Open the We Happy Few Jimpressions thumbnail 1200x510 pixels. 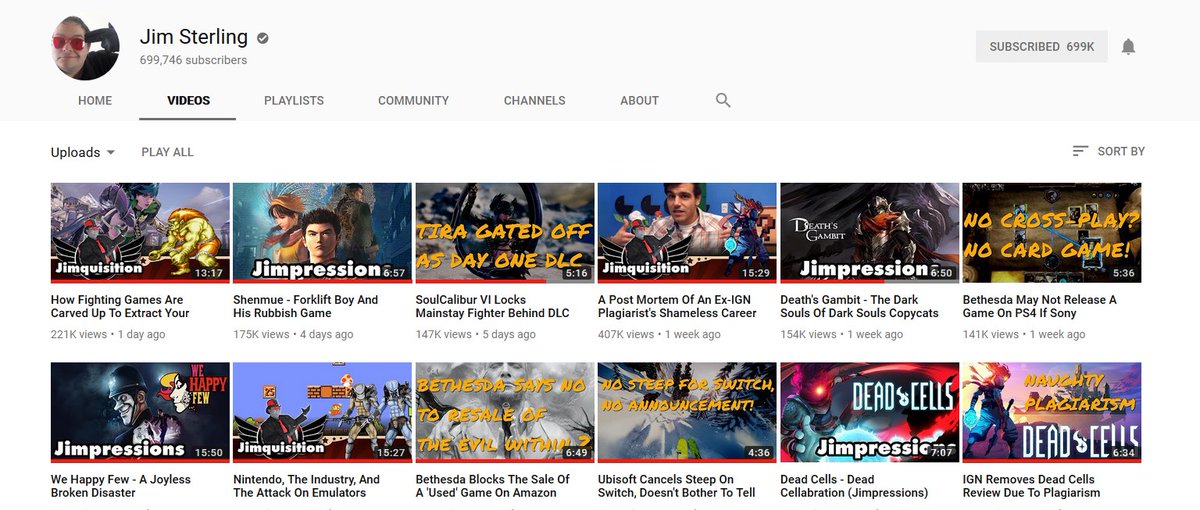tap(140, 412)
